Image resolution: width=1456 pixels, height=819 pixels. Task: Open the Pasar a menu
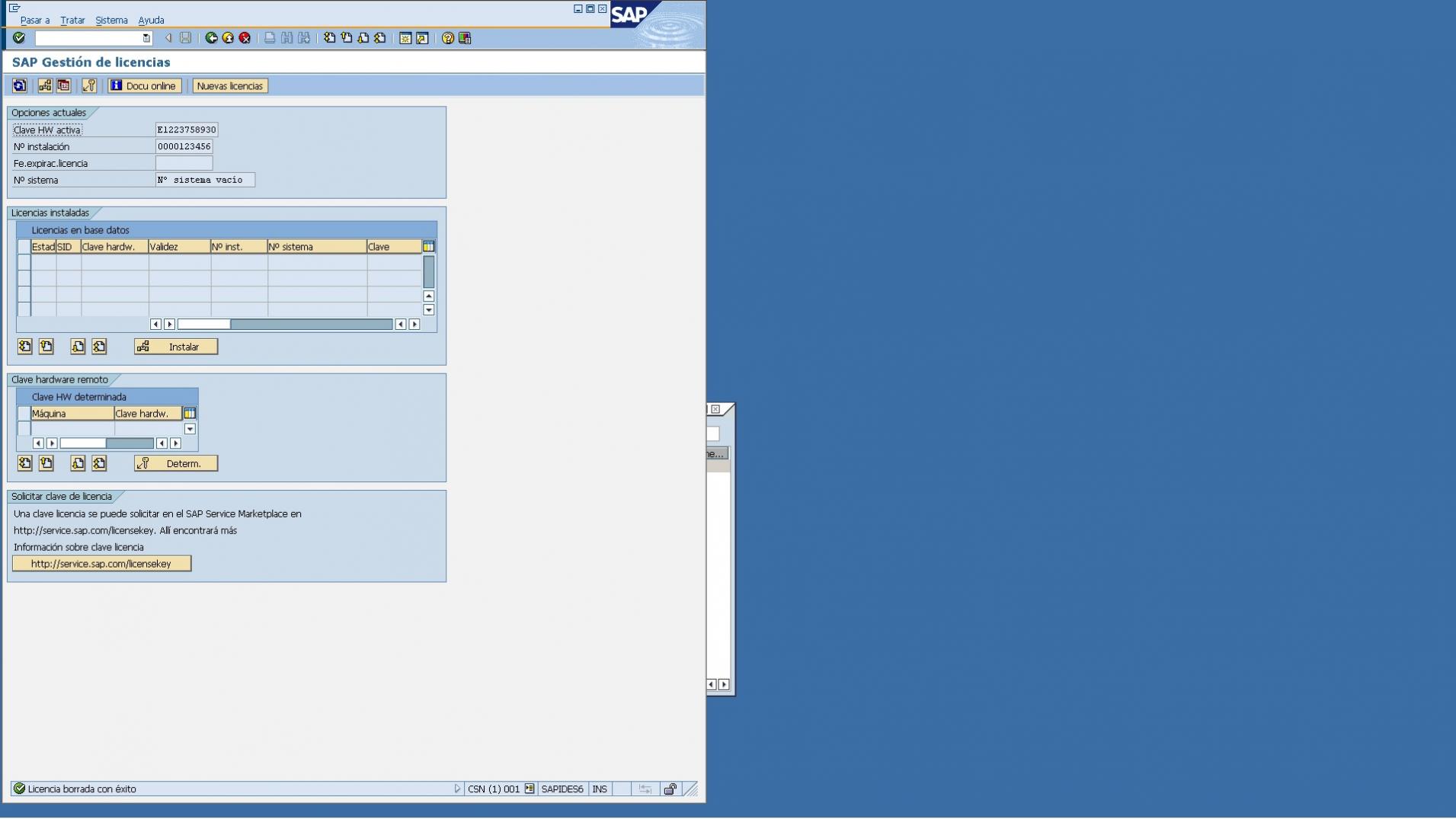35,21
